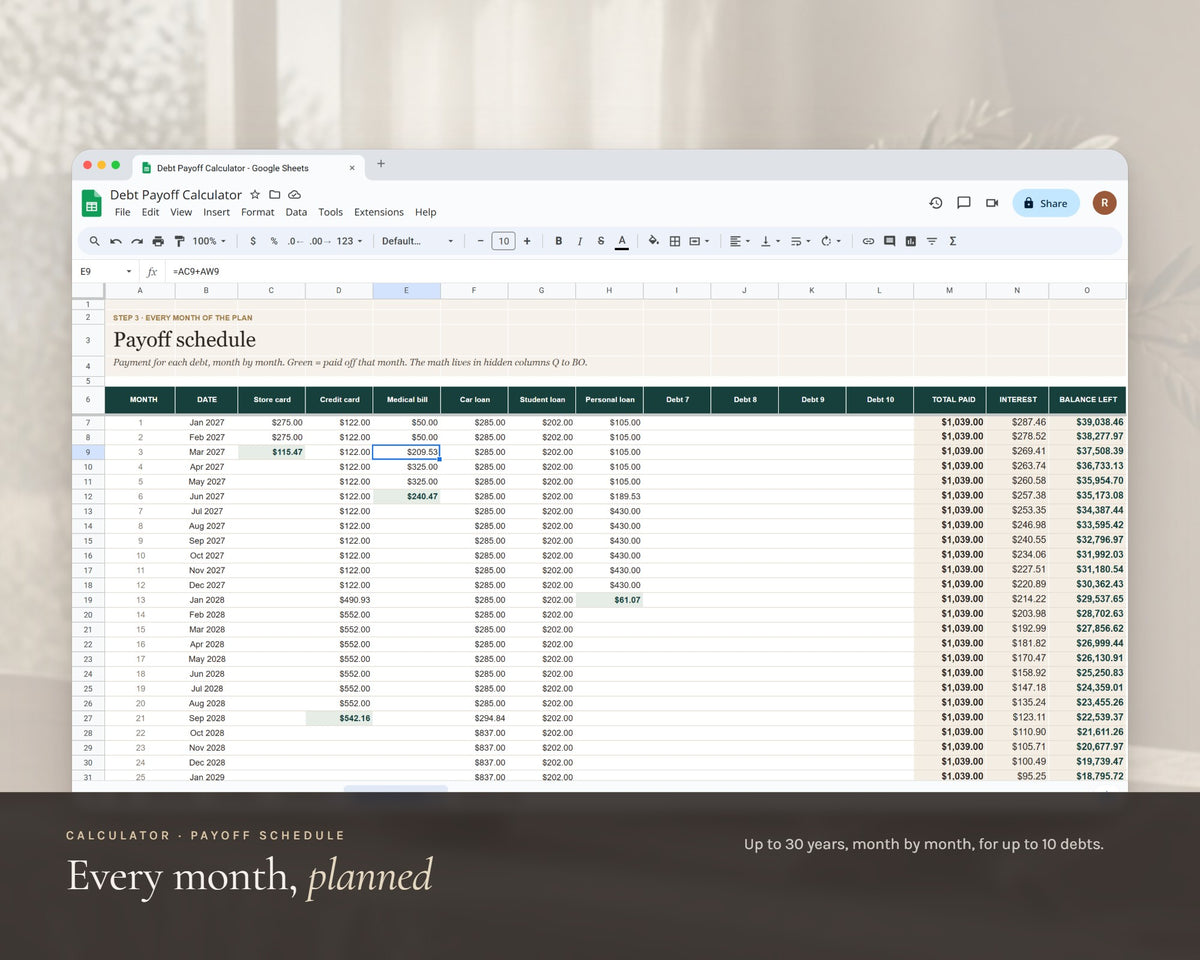Create a filter
The height and width of the screenshot is (960, 1200).
(x=932, y=241)
